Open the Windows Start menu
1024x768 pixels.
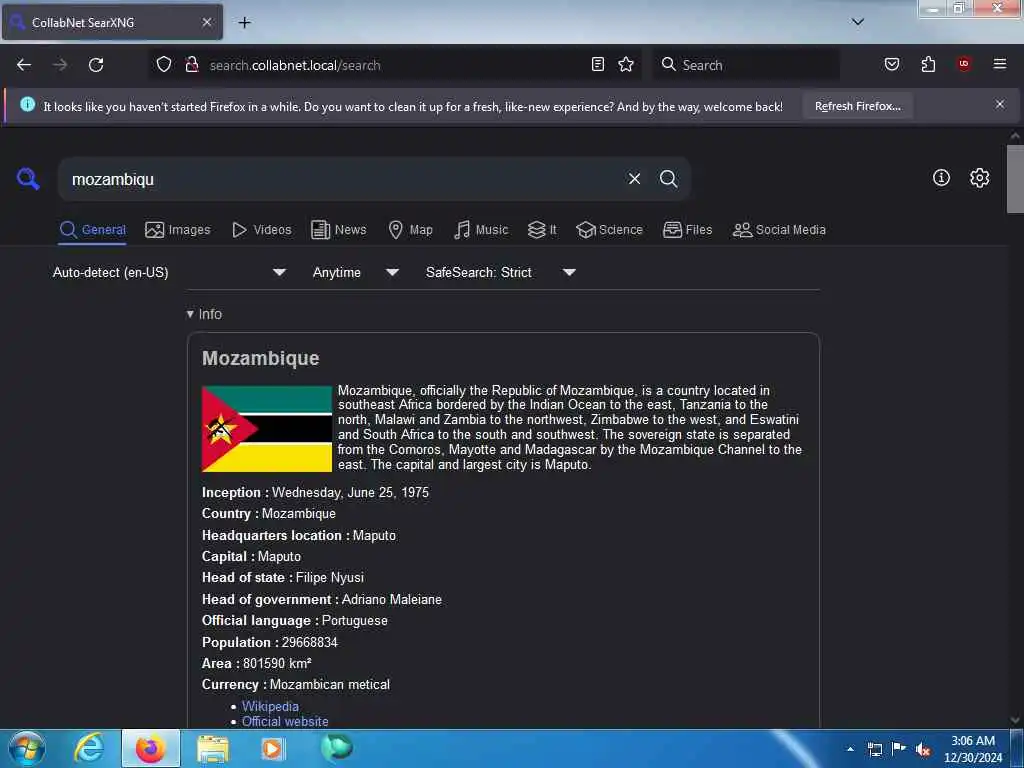click(x=27, y=748)
